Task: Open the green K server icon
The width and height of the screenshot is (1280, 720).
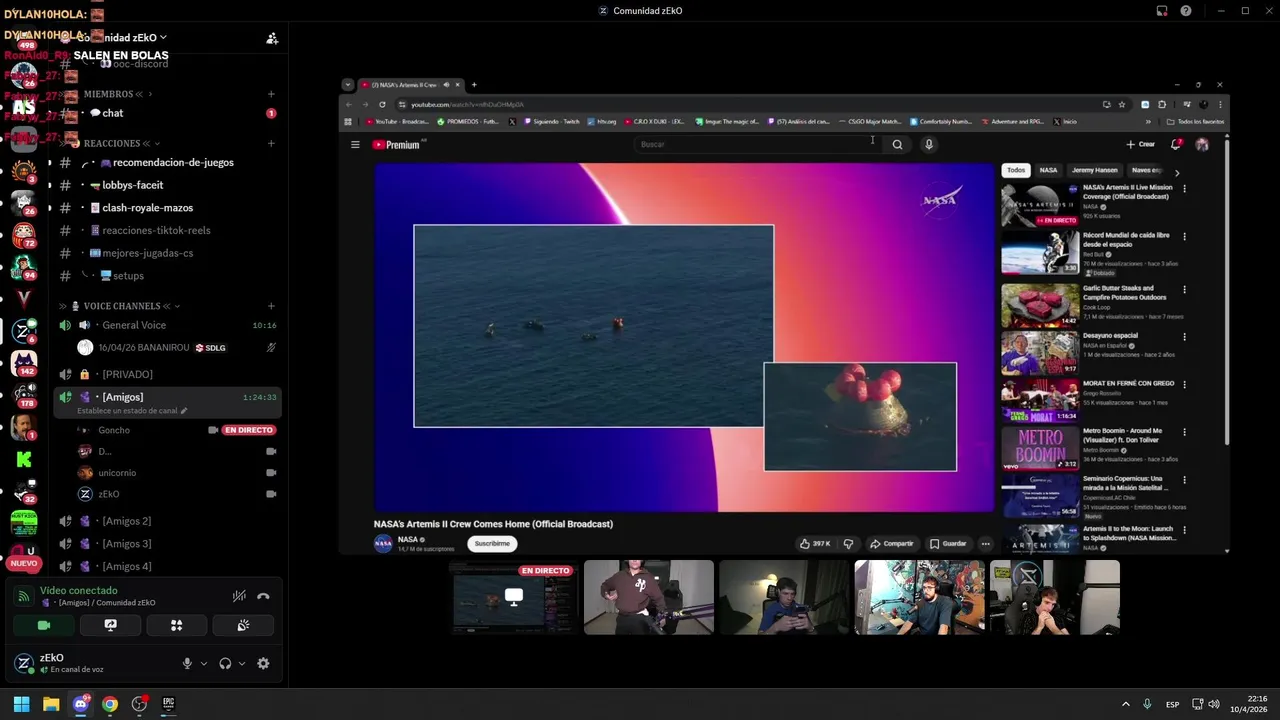Action: coord(24,460)
